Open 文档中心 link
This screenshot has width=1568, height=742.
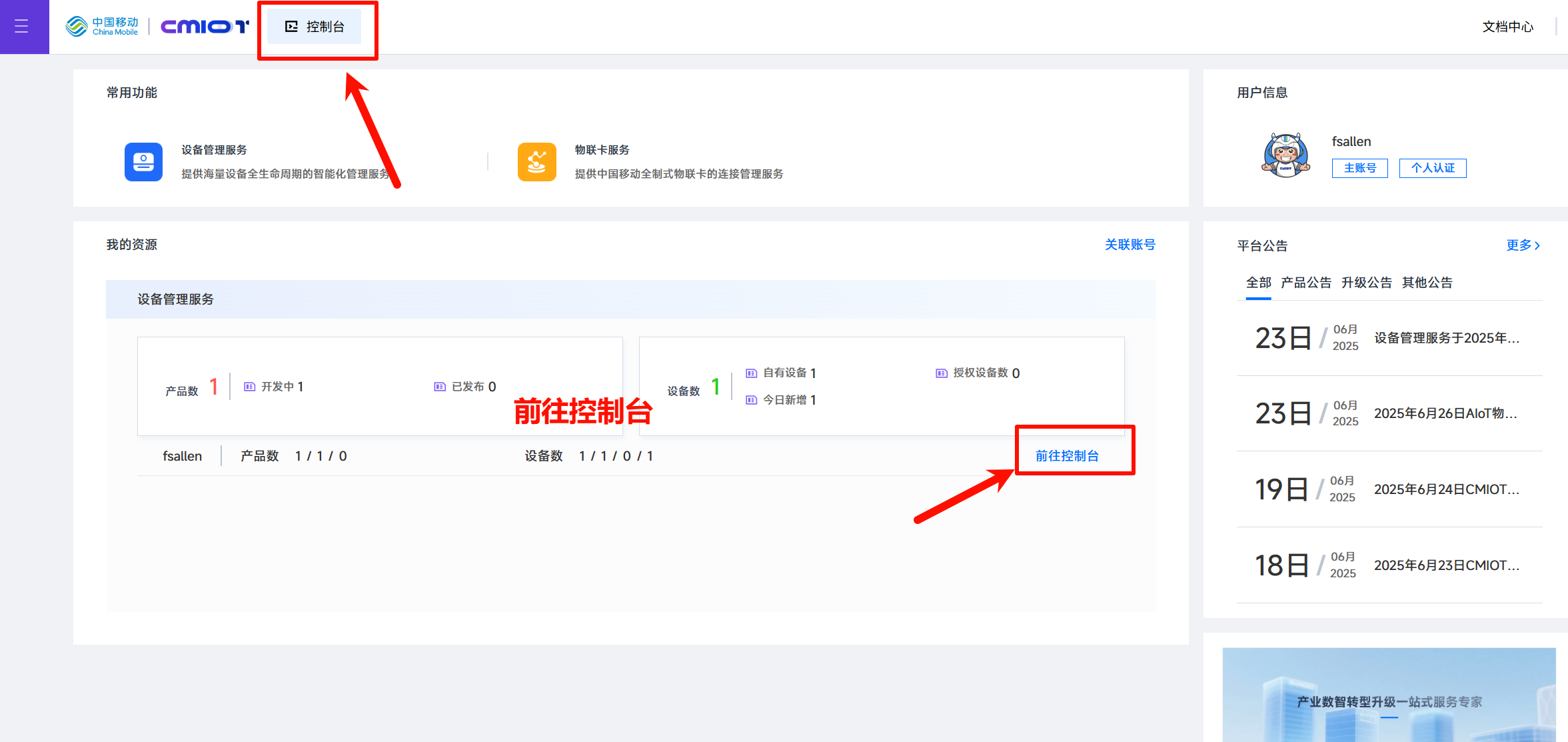tap(1507, 27)
